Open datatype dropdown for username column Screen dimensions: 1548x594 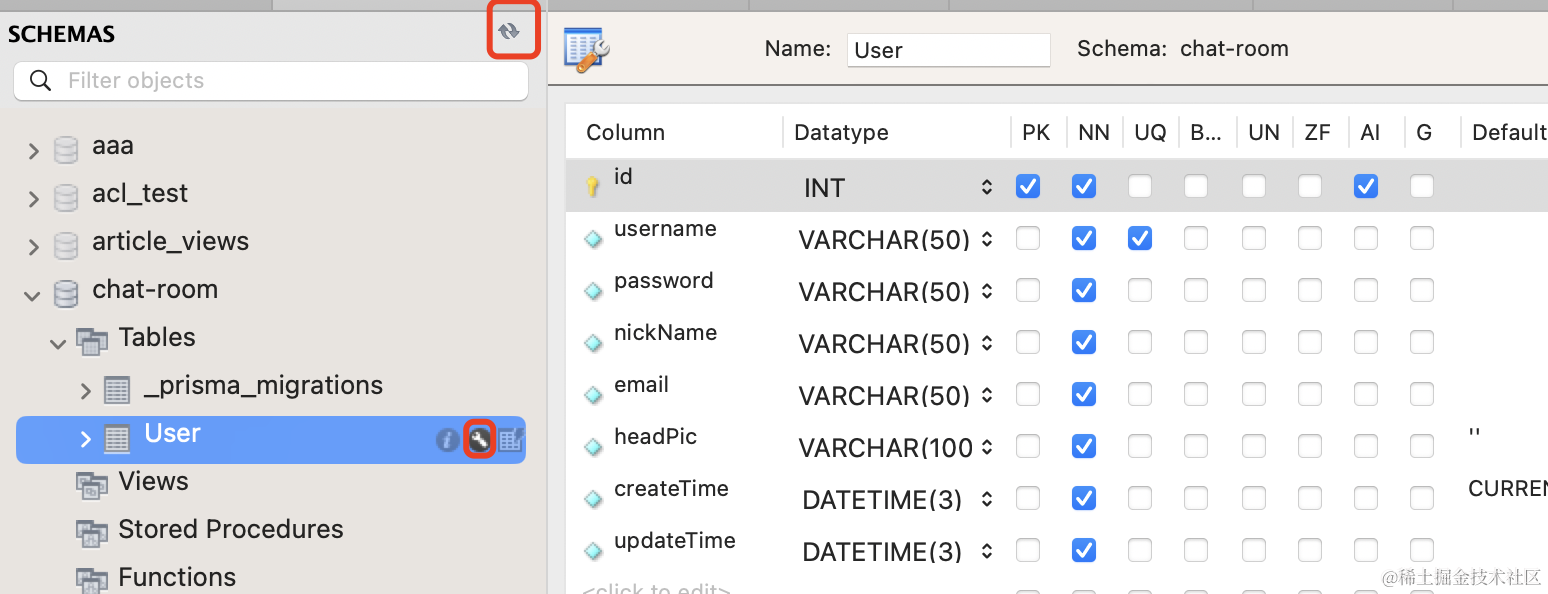tap(987, 240)
